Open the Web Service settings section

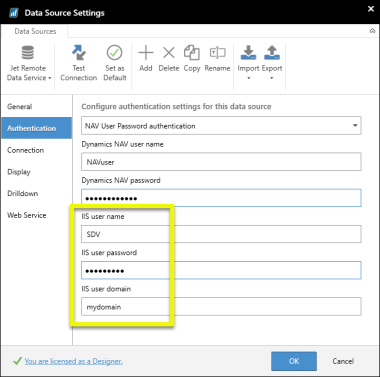[x=36, y=215]
